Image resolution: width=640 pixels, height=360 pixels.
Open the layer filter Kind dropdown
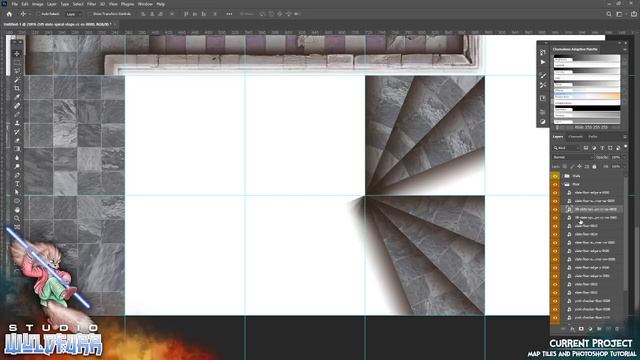click(x=567, y=148)
